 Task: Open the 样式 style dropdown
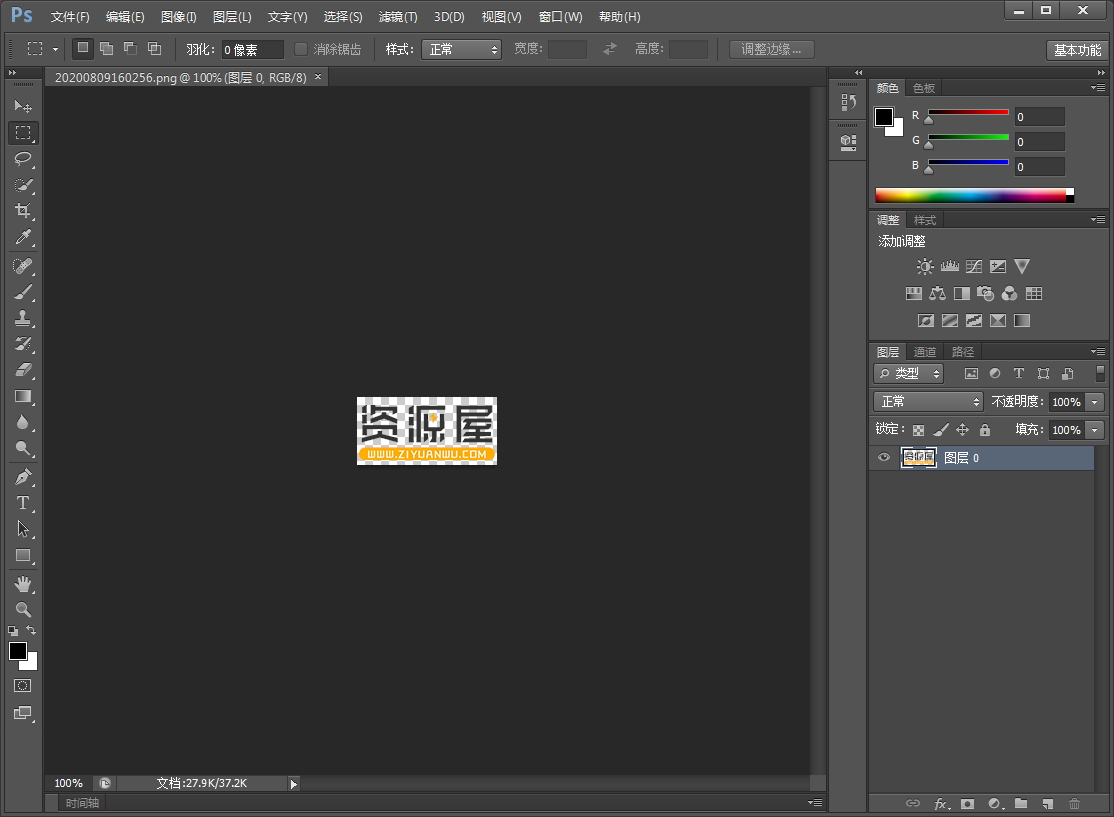click(461, 49)
